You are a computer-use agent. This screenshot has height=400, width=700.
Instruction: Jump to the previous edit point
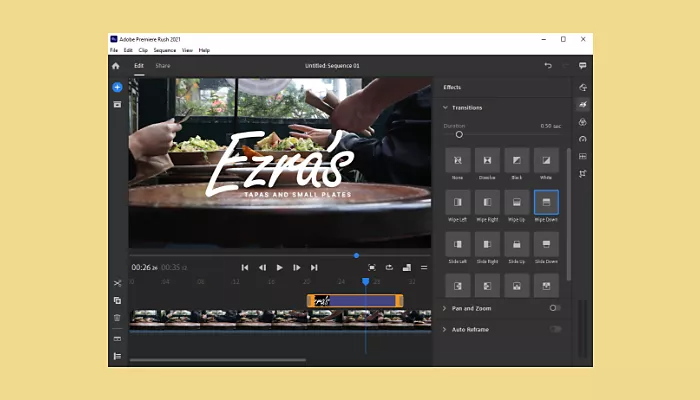(245, 267)
